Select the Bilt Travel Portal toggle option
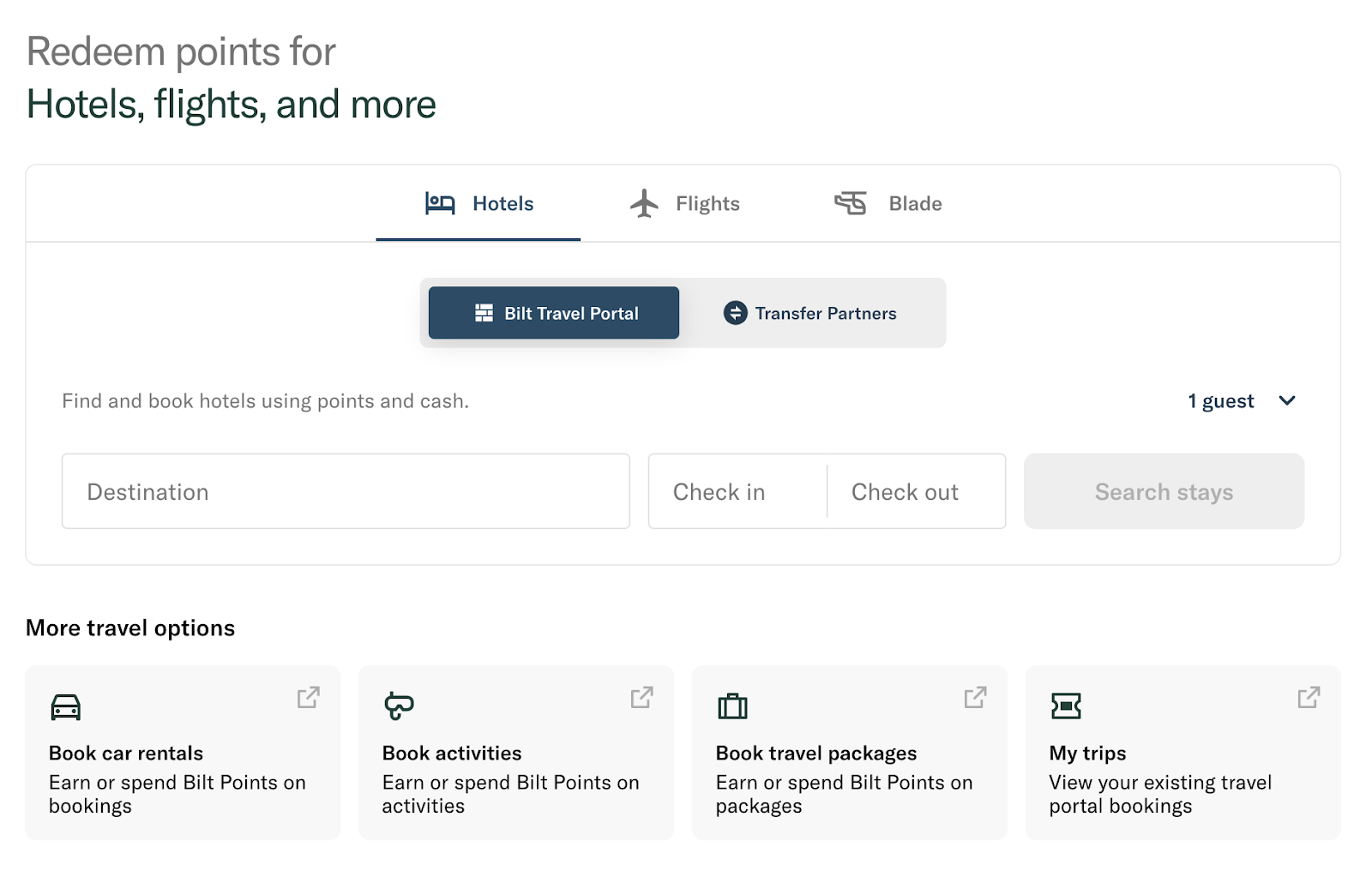The width and height of the screenshot is (1372, 877). coord(554,313)
